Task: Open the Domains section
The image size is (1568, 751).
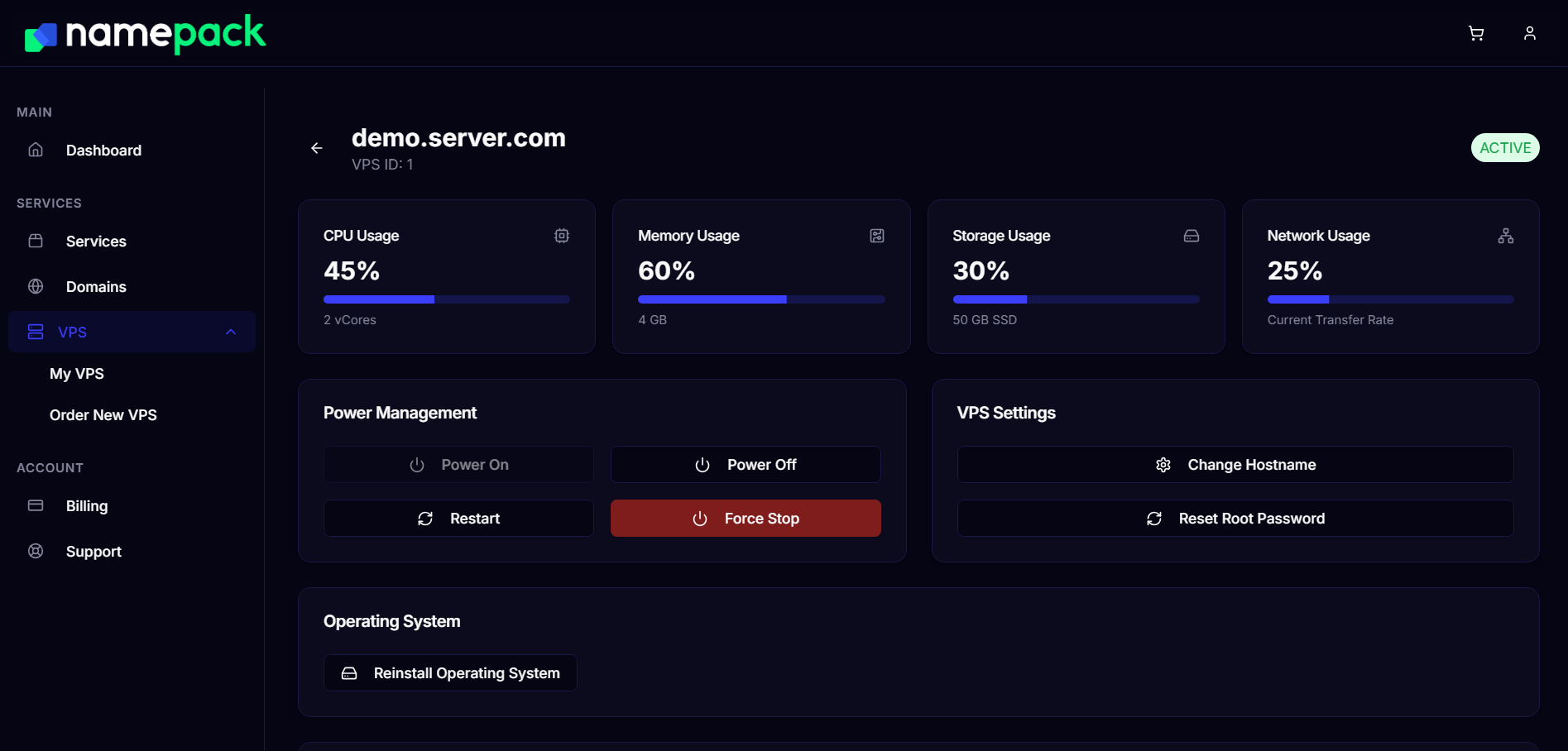Action: (x=95, y=286)
